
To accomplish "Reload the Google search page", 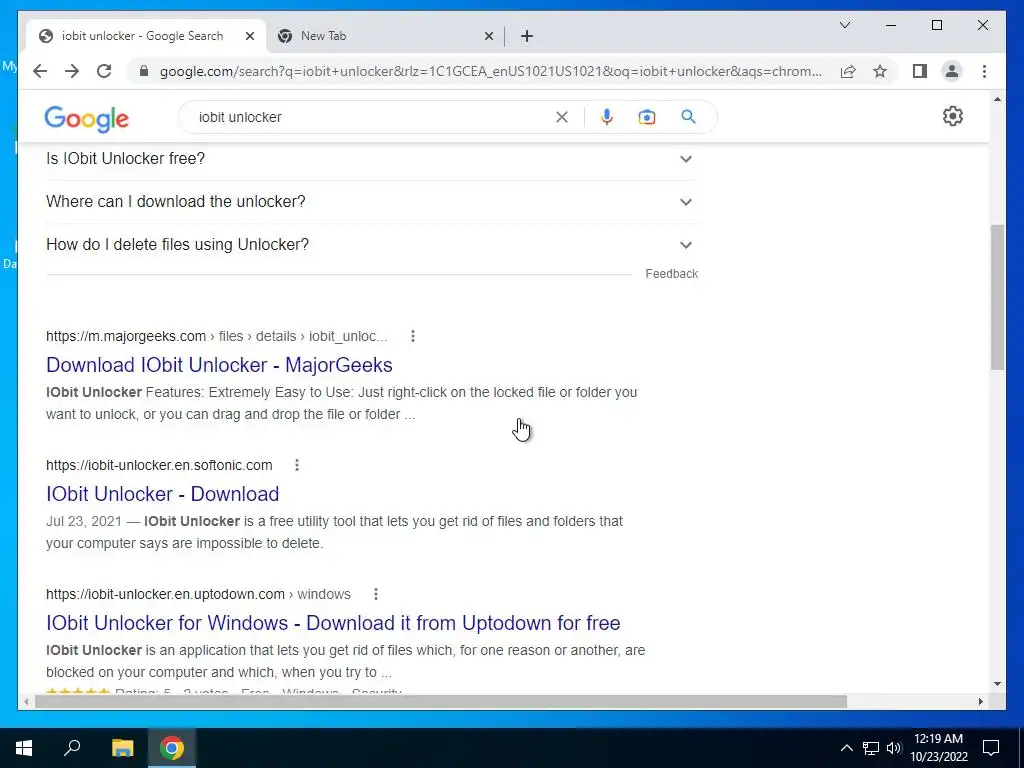I will point(104,71).
